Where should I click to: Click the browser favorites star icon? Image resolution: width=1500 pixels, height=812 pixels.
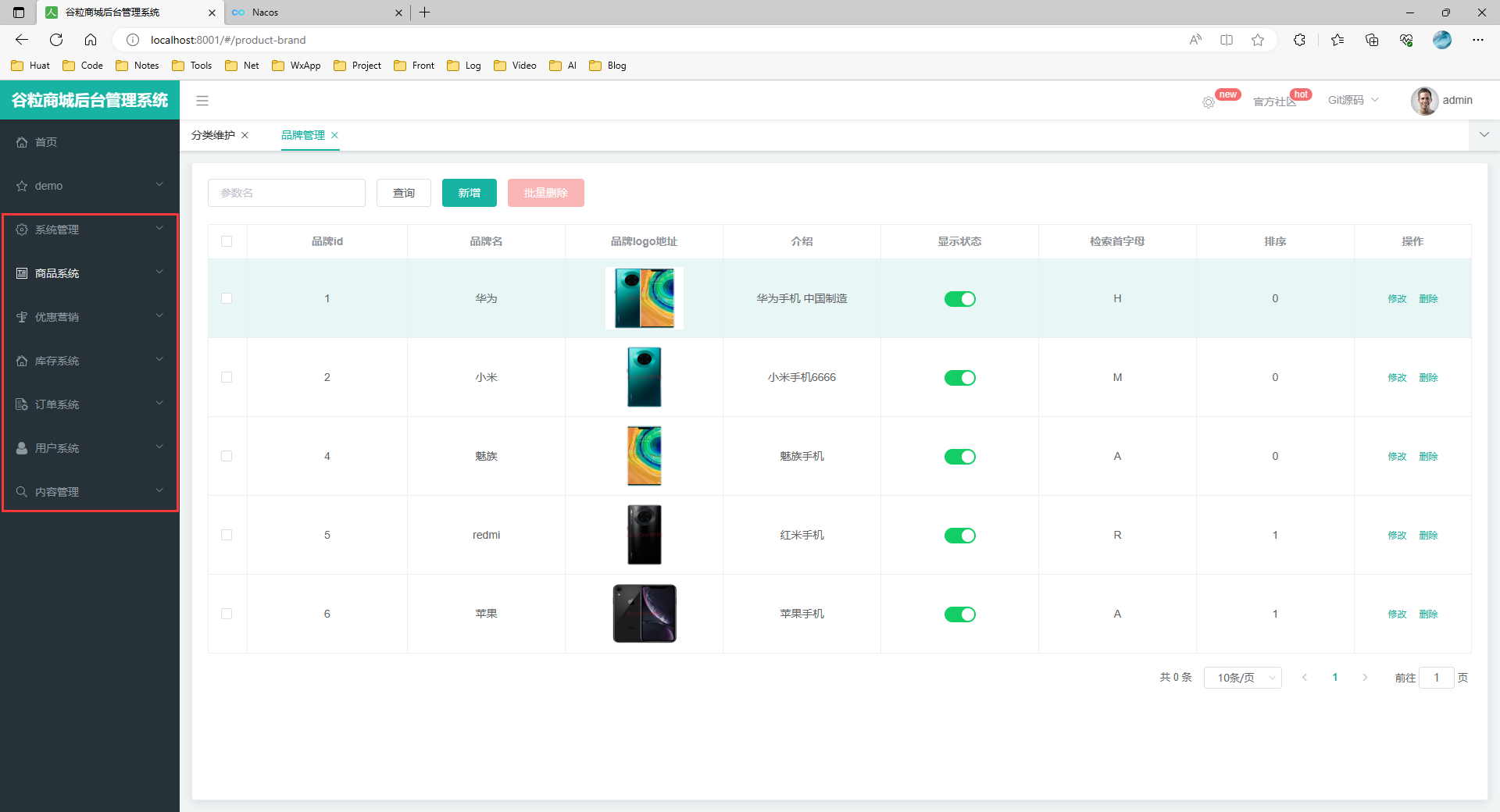coord(1258,40)
